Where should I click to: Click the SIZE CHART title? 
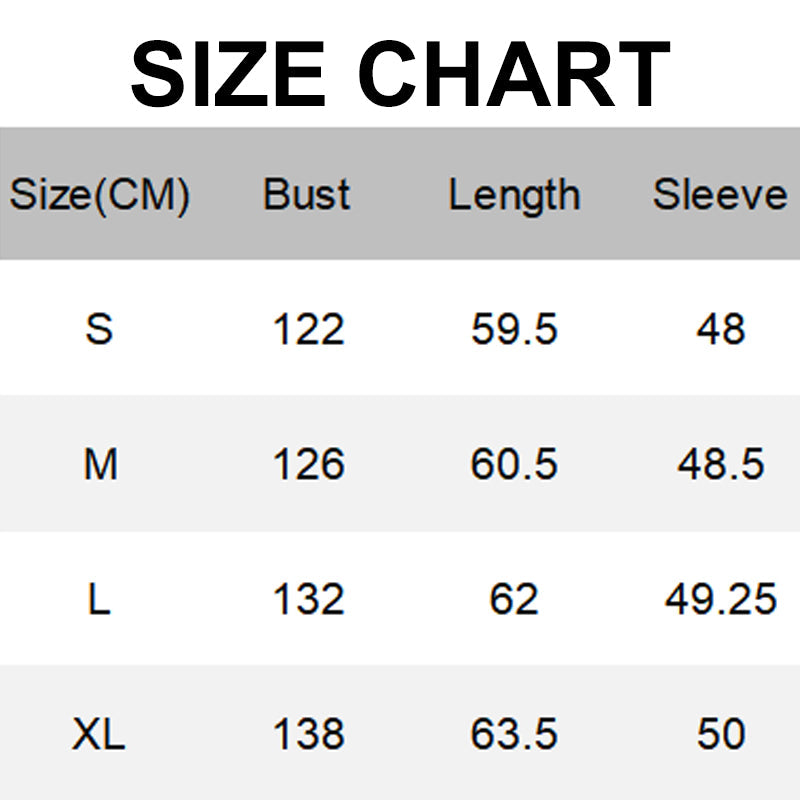pos(400,73)
